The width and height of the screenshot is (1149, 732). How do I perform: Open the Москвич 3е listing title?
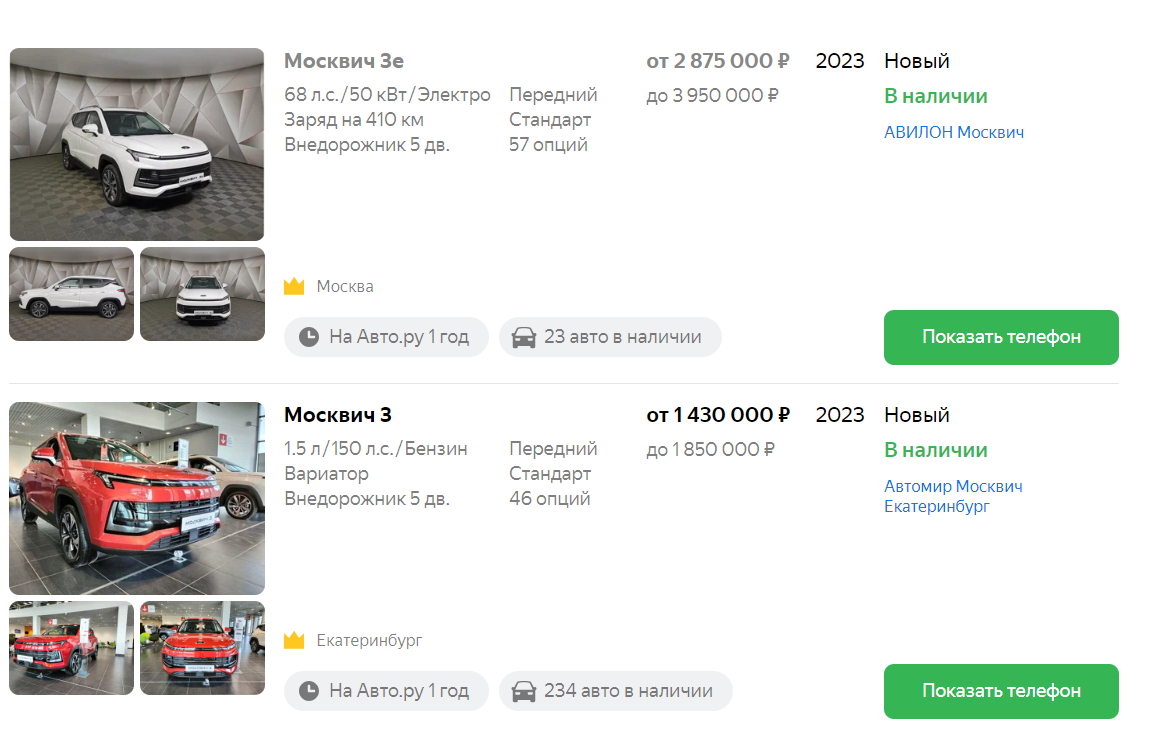tap(344, 61)
